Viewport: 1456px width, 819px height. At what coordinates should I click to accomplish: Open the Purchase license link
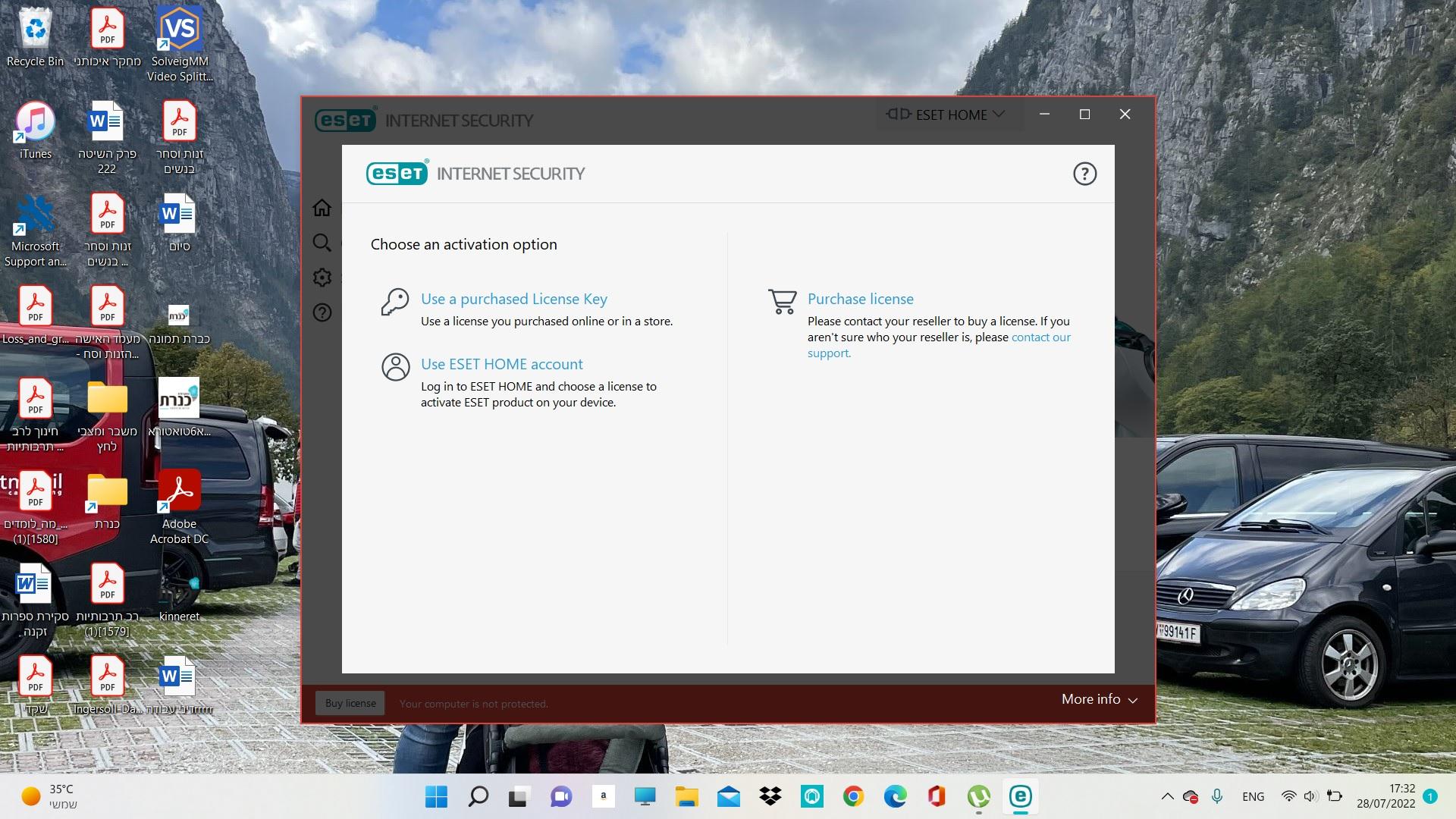click(861, 299)
